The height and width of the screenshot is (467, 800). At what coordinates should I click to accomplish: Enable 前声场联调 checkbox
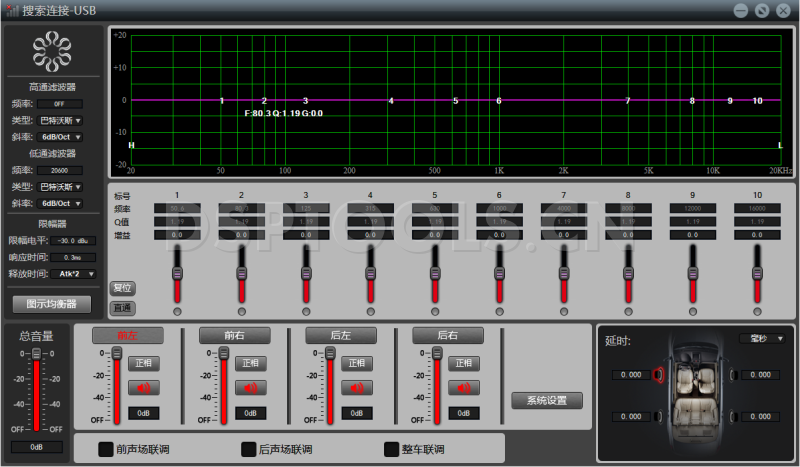(106, 450)
